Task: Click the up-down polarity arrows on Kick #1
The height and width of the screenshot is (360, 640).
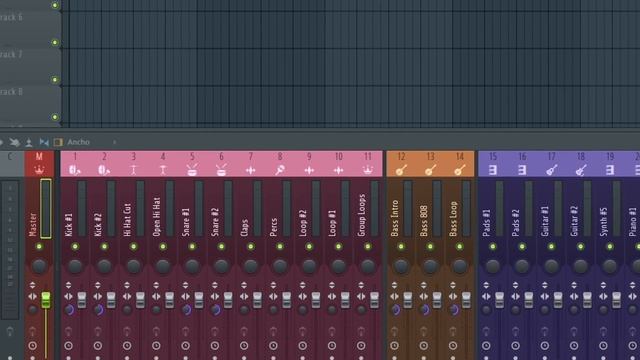Action: pyautogui.click(x=68, y=285)
